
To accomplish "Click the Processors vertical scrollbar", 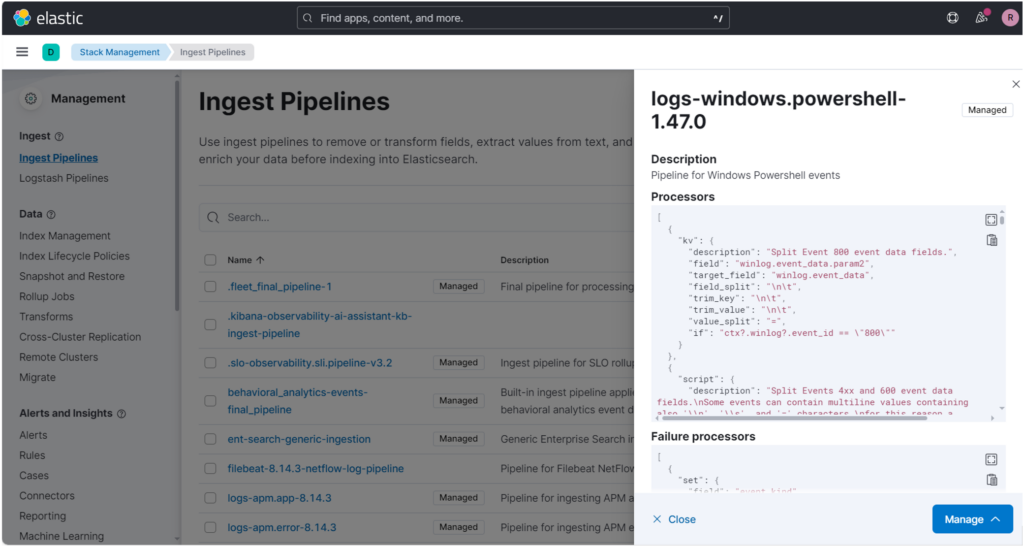I will tap(1002, 220).
